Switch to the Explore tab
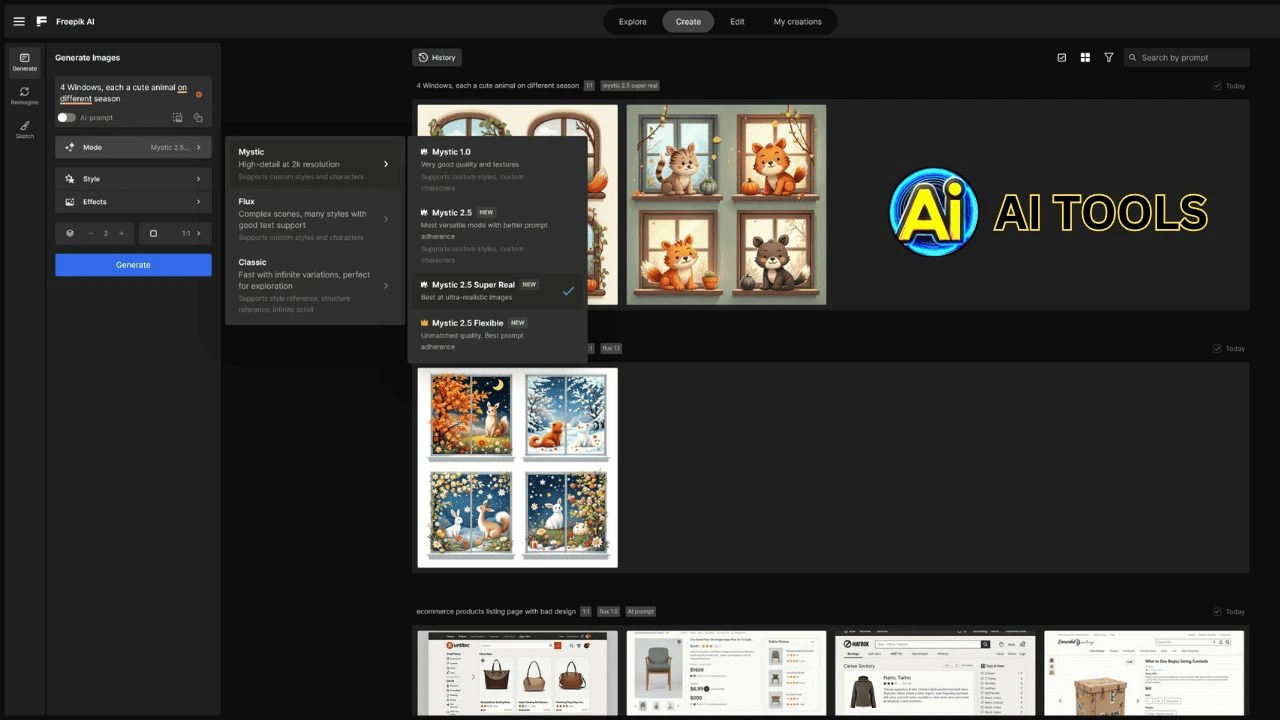 coord(632,22)
